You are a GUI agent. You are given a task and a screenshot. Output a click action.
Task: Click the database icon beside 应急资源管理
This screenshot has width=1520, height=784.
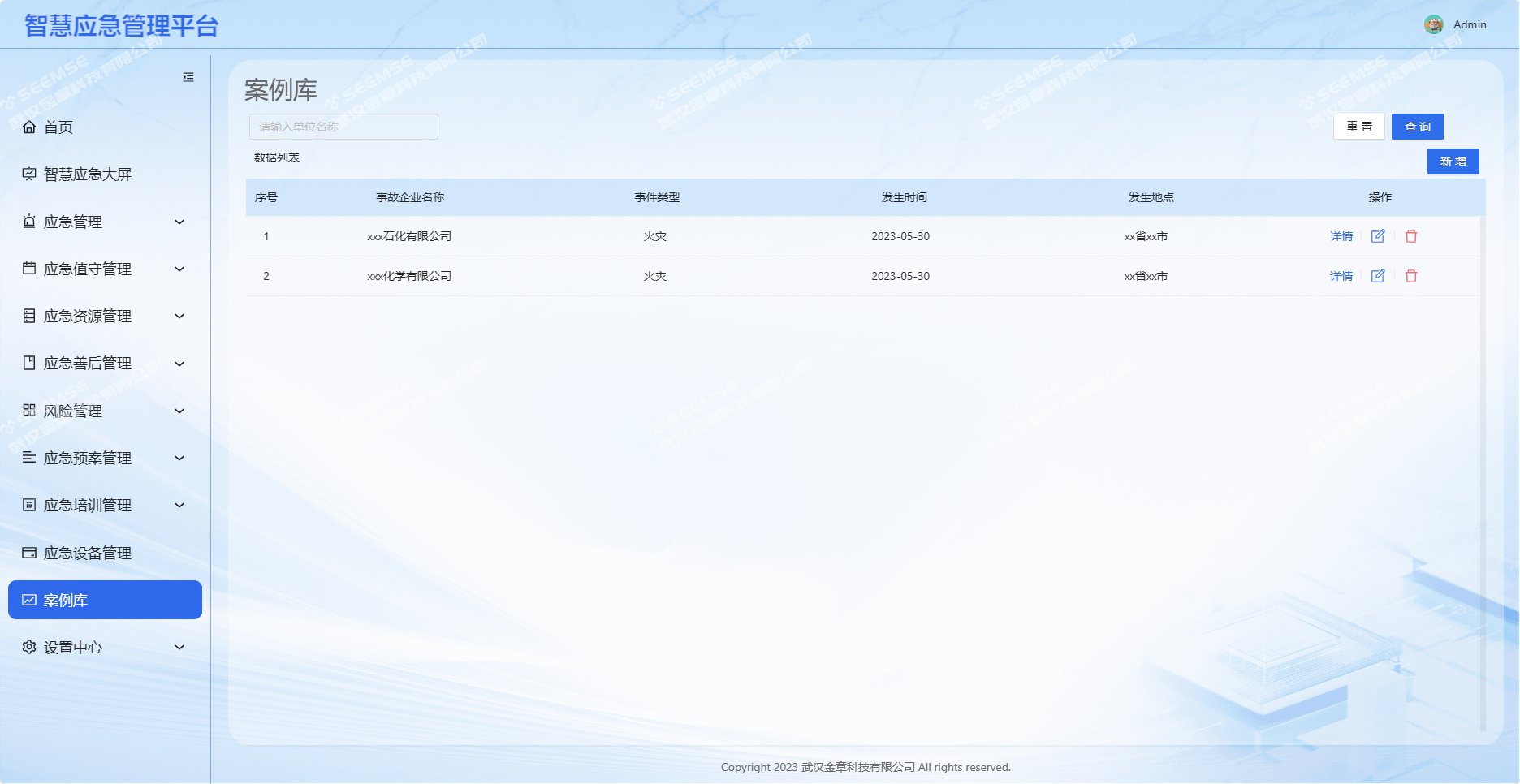tap(29, 316)
